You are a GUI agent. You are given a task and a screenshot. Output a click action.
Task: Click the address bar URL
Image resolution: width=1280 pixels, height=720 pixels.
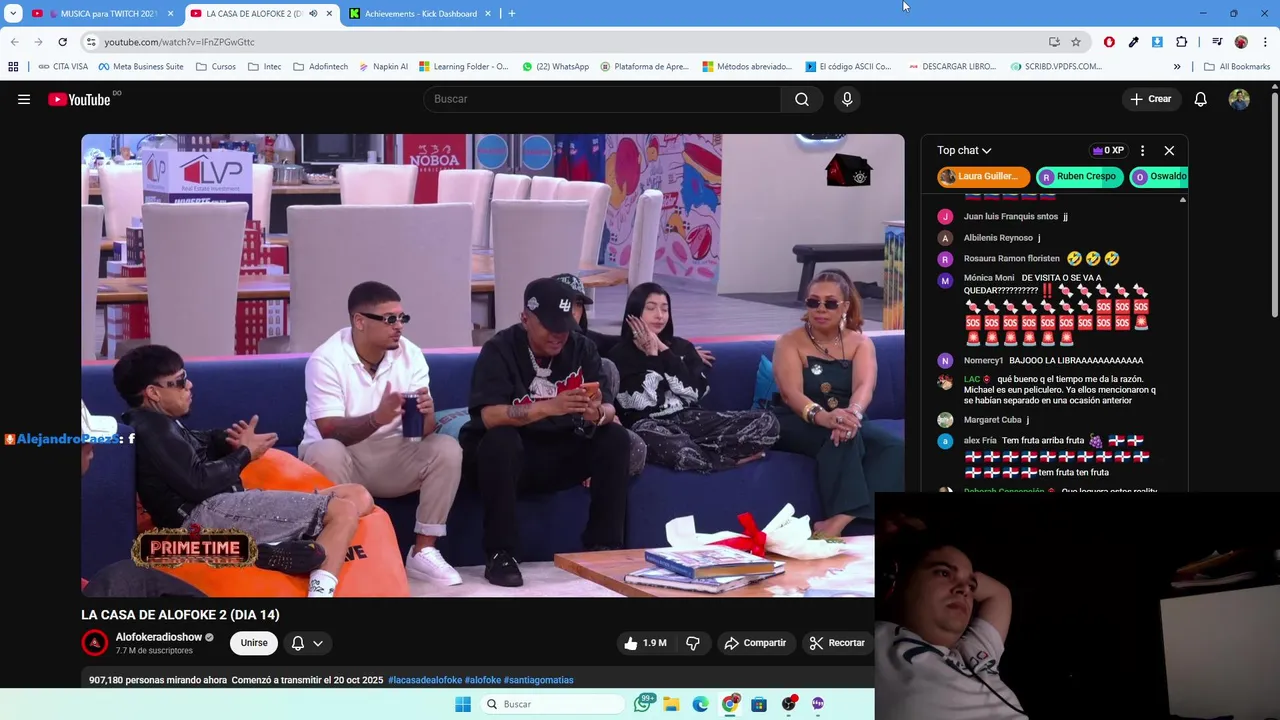point(180,42)
